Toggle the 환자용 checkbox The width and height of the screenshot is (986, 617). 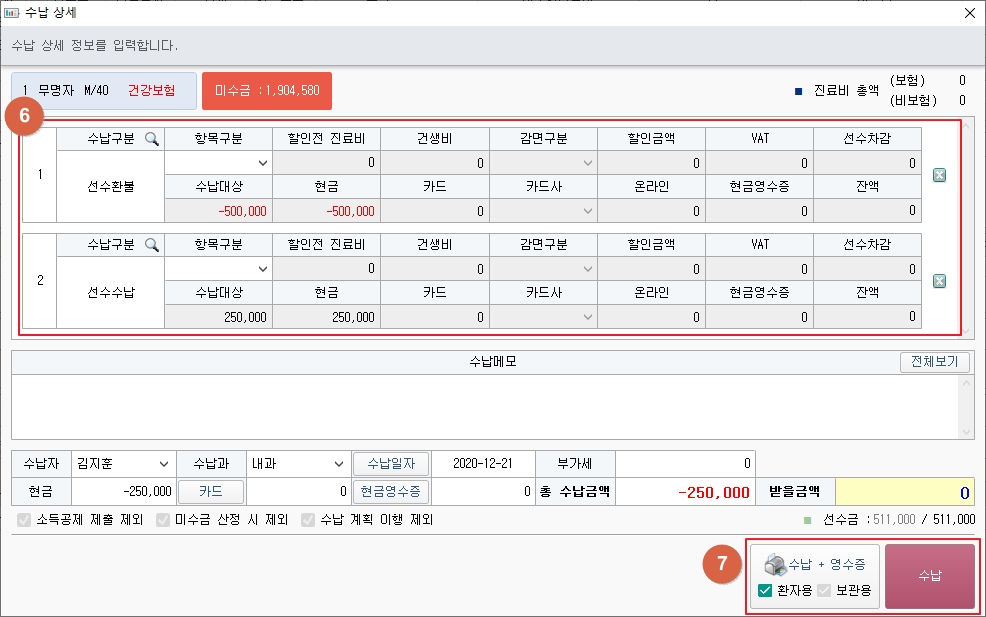pos(765,590)
